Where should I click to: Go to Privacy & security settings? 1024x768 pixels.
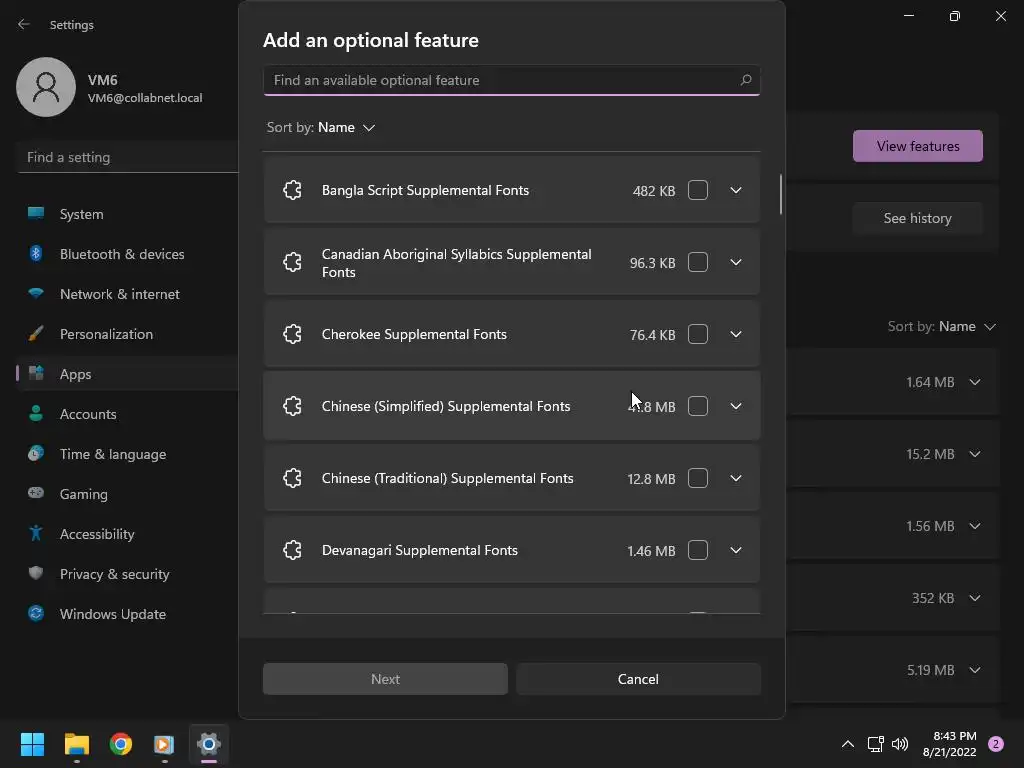[114, 574]
